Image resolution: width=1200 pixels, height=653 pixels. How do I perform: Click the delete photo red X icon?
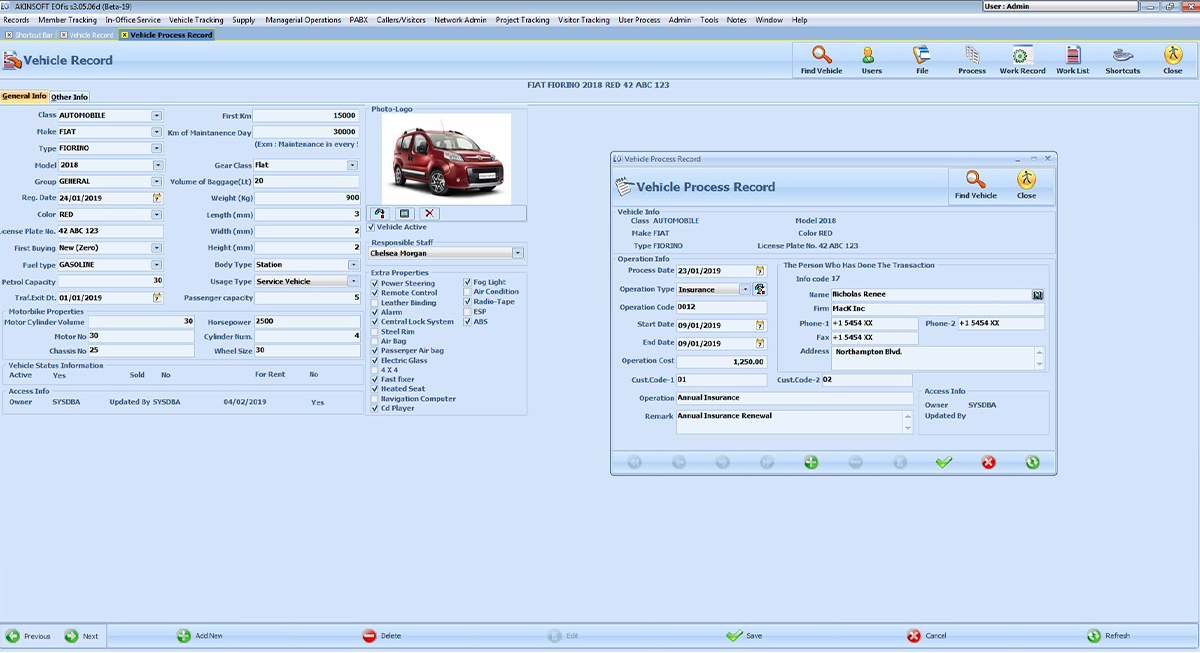(429, 213)
